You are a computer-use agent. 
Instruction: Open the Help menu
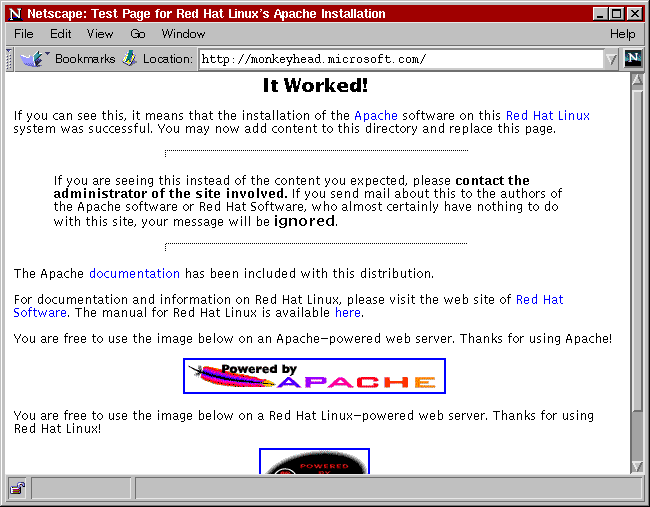click(622, 34)
